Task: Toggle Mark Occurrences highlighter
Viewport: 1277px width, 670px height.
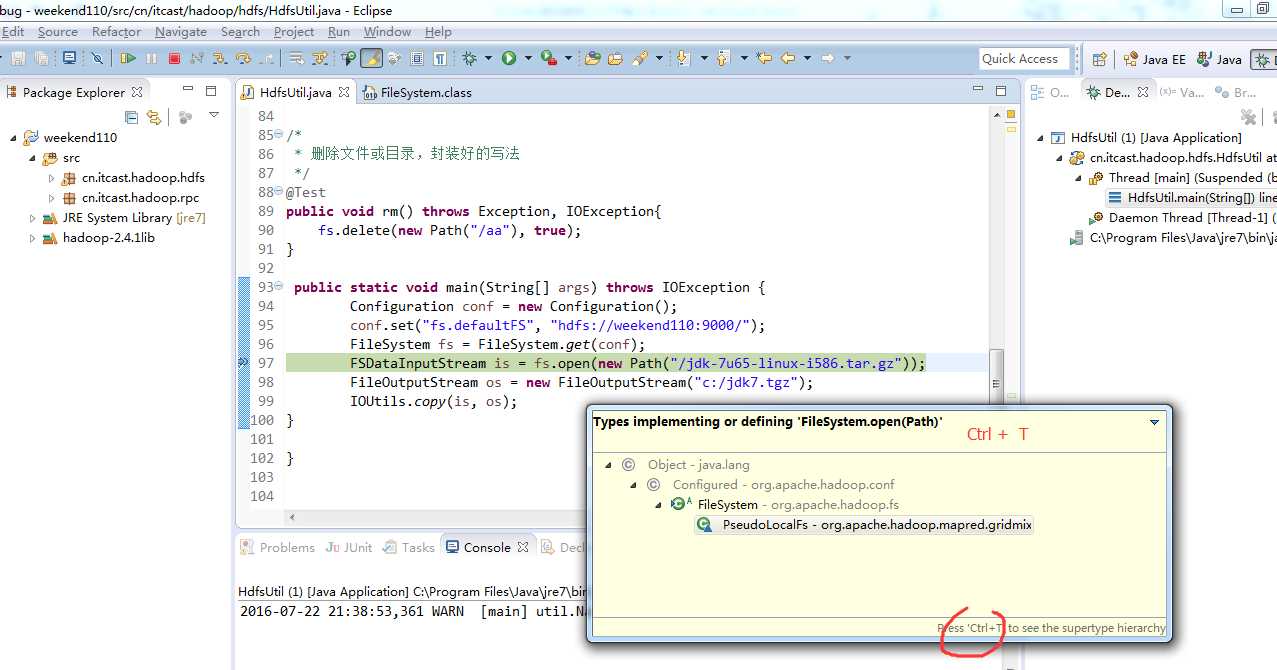Action: (371, 58)
